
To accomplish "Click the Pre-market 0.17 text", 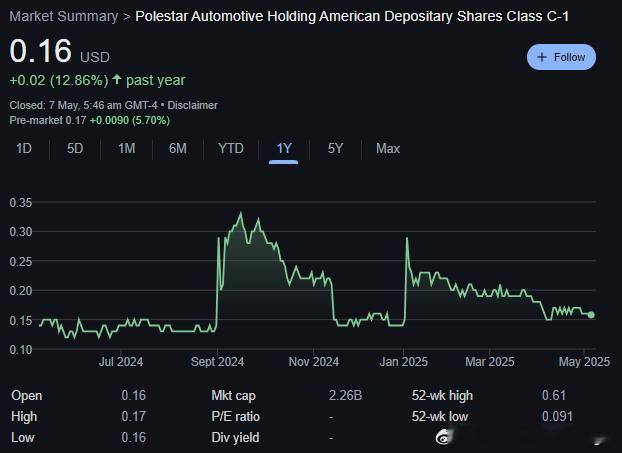I will (x=48, y=120).
